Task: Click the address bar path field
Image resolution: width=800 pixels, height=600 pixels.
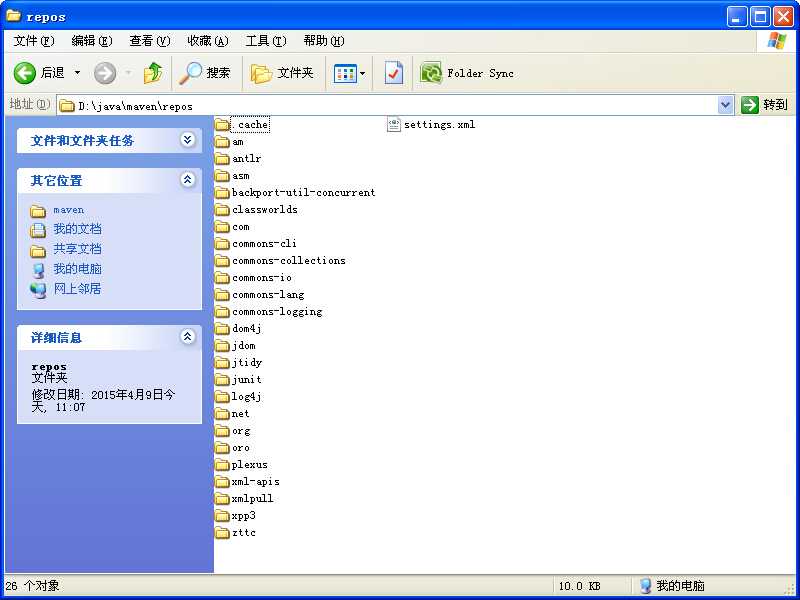Action: (387, 106)
